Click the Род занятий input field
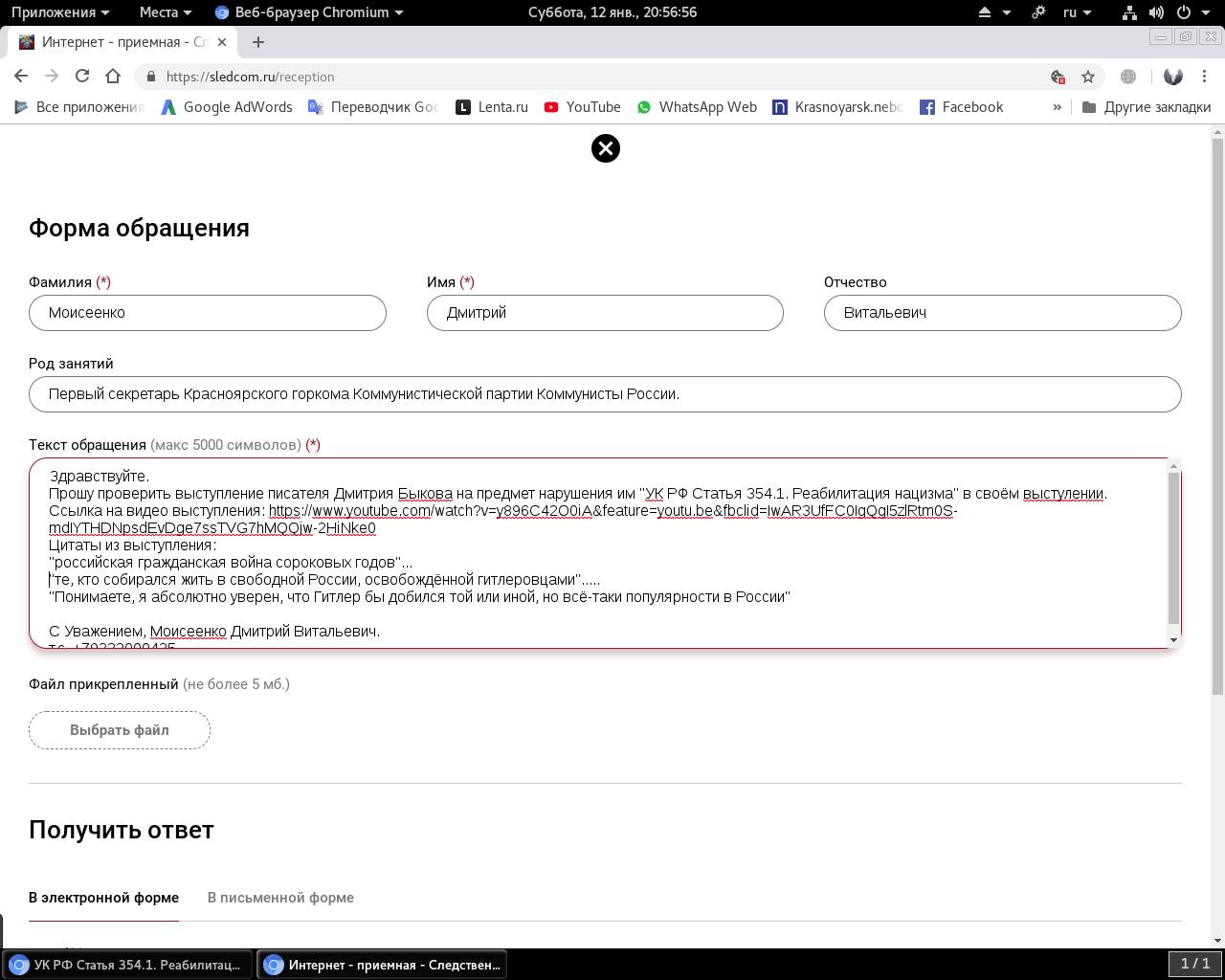Screen dimensions: 1225x980 coord(605,394)
